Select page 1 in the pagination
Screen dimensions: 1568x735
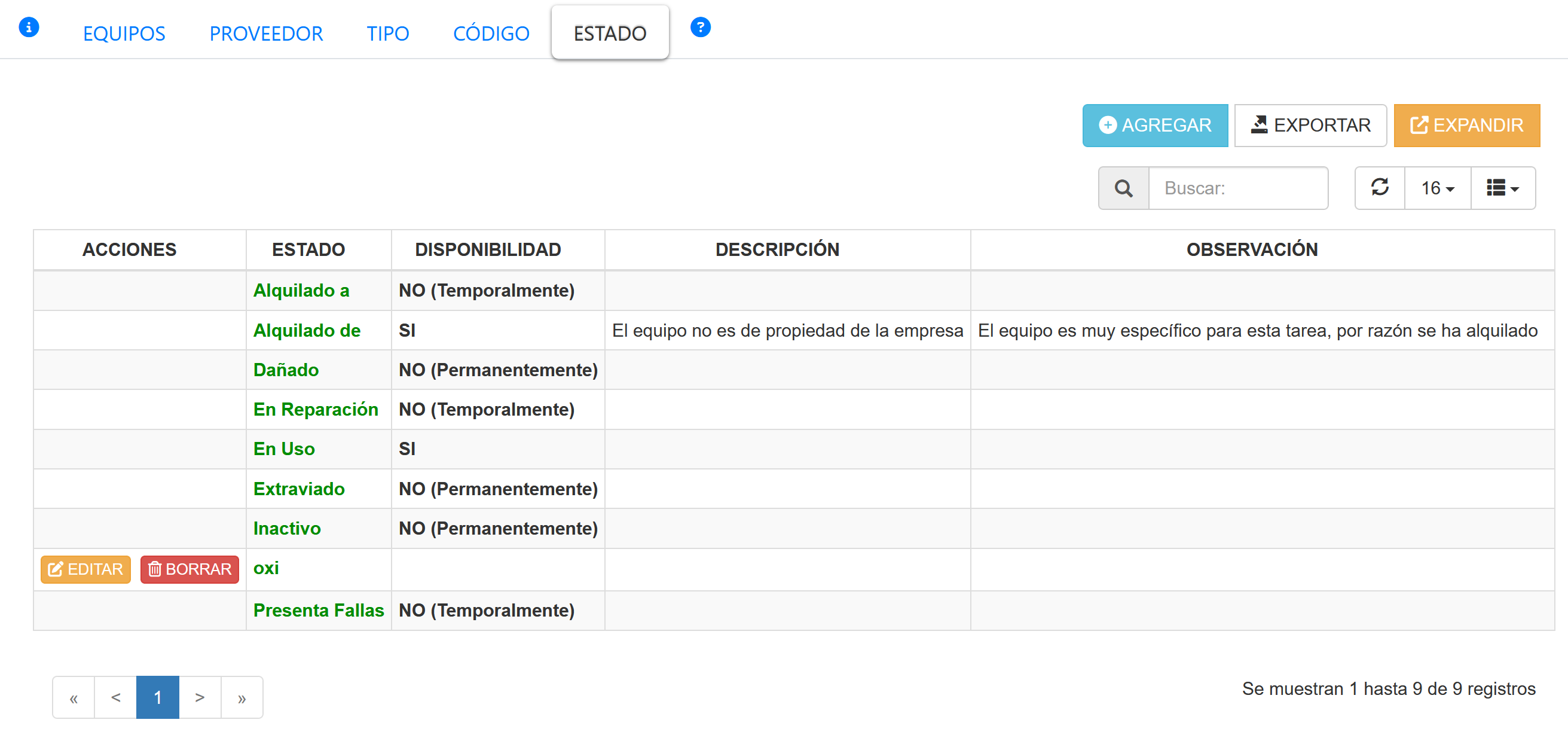tap(158, 697)
